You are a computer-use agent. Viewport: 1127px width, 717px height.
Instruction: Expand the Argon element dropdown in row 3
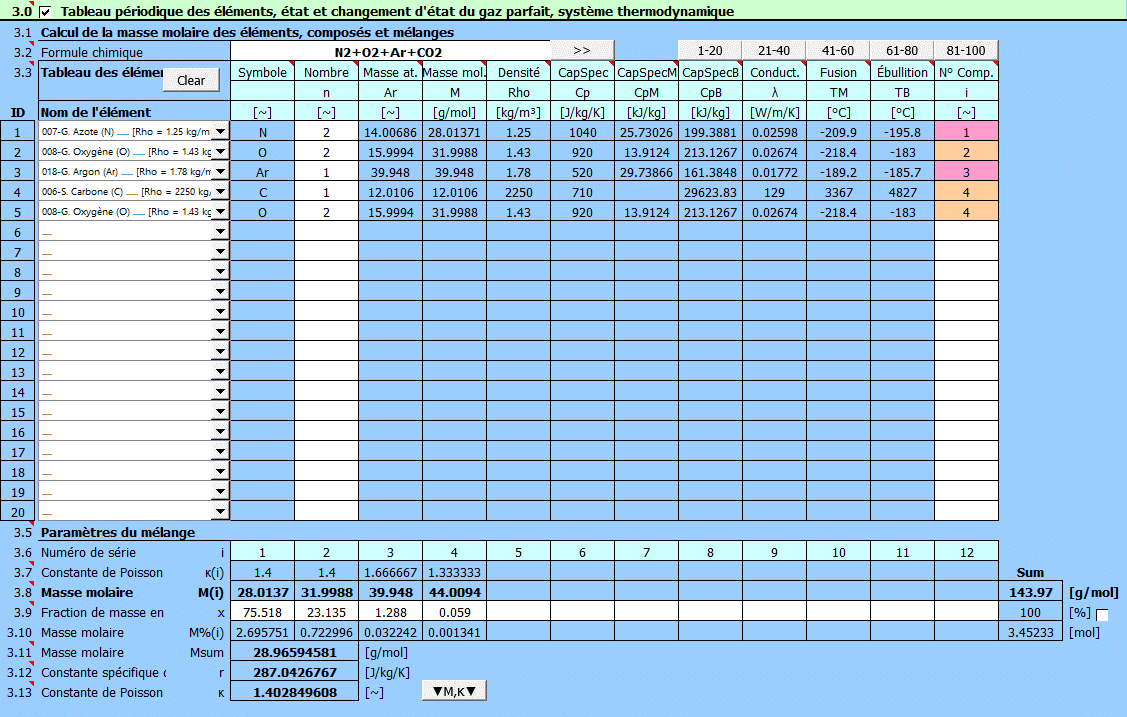coord(220,171)
